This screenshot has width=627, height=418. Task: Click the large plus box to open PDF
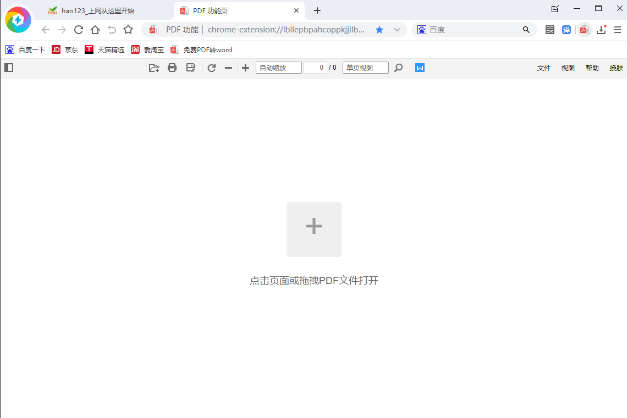click(x=314, y=229)
